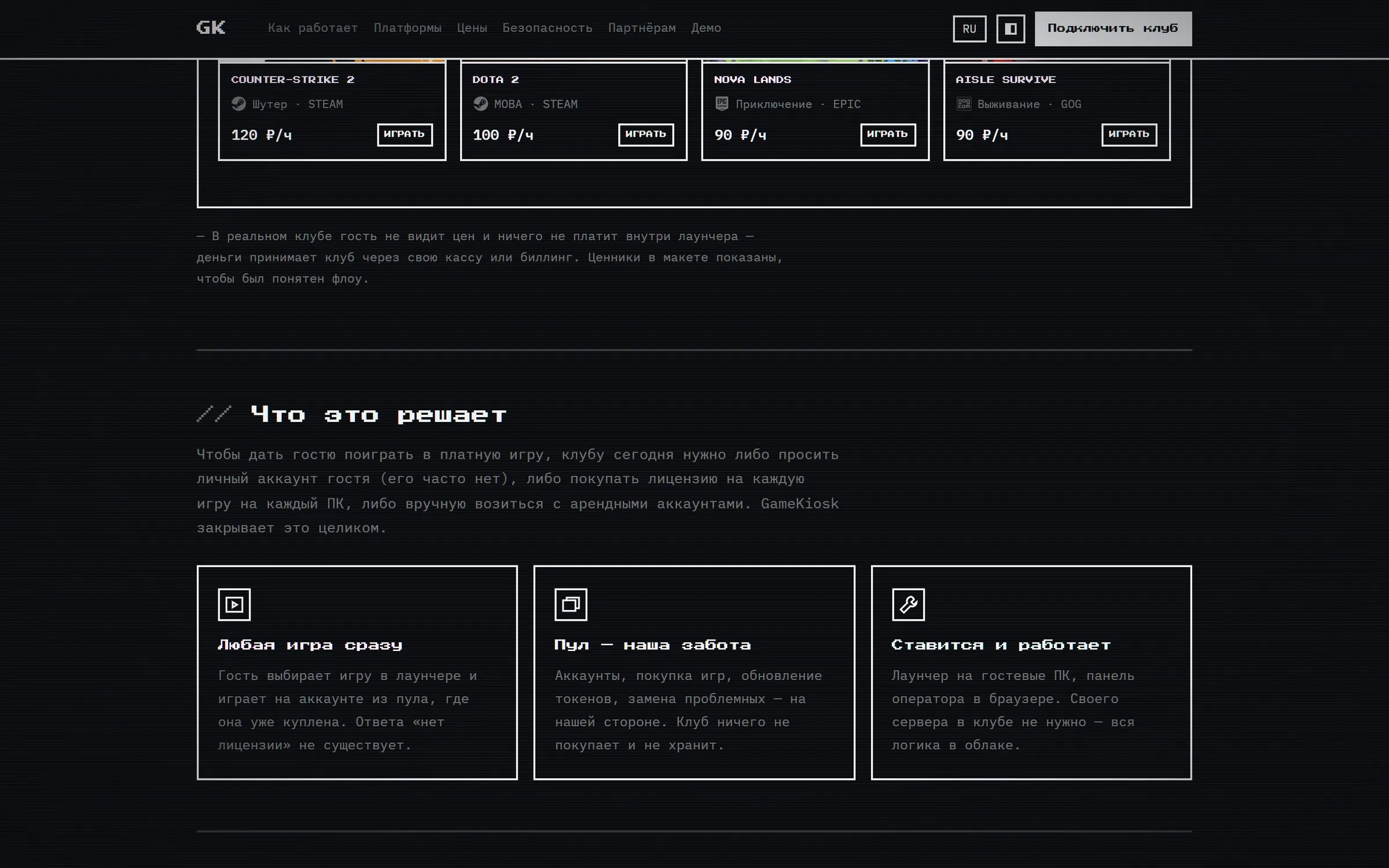Click the Любая игра сразу card title
Viewport: 1389px width, 868px height.
coord(310,645)
